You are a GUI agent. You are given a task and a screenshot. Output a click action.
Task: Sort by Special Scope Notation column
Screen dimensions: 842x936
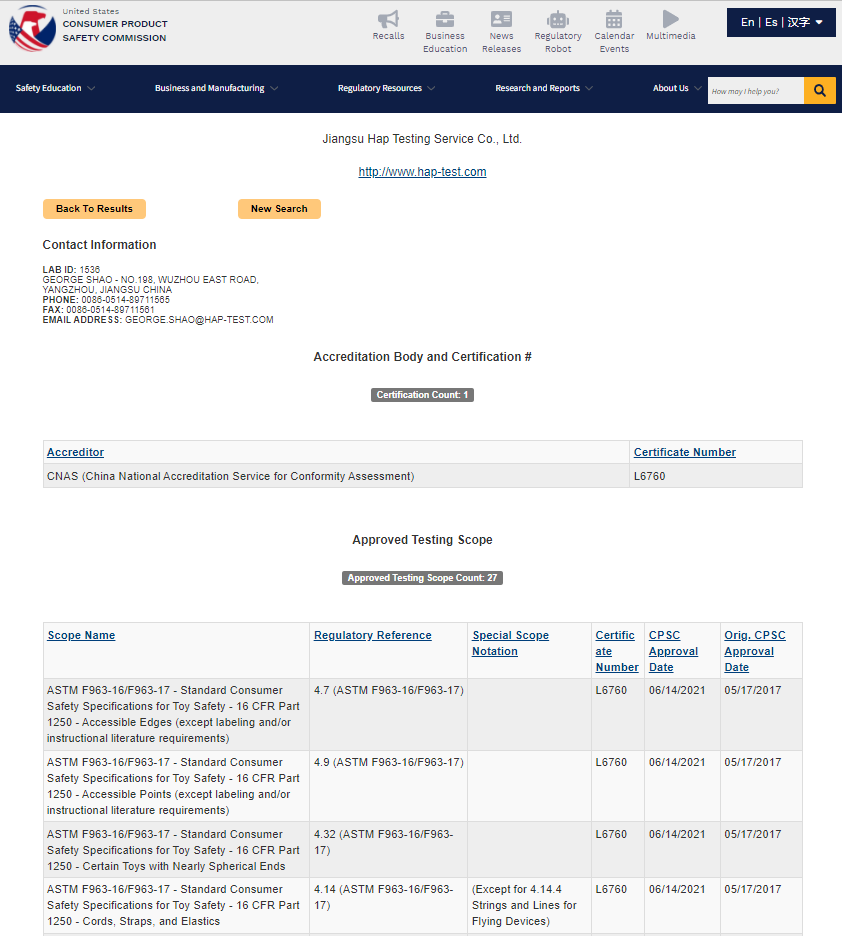click(x=510, y=643)
